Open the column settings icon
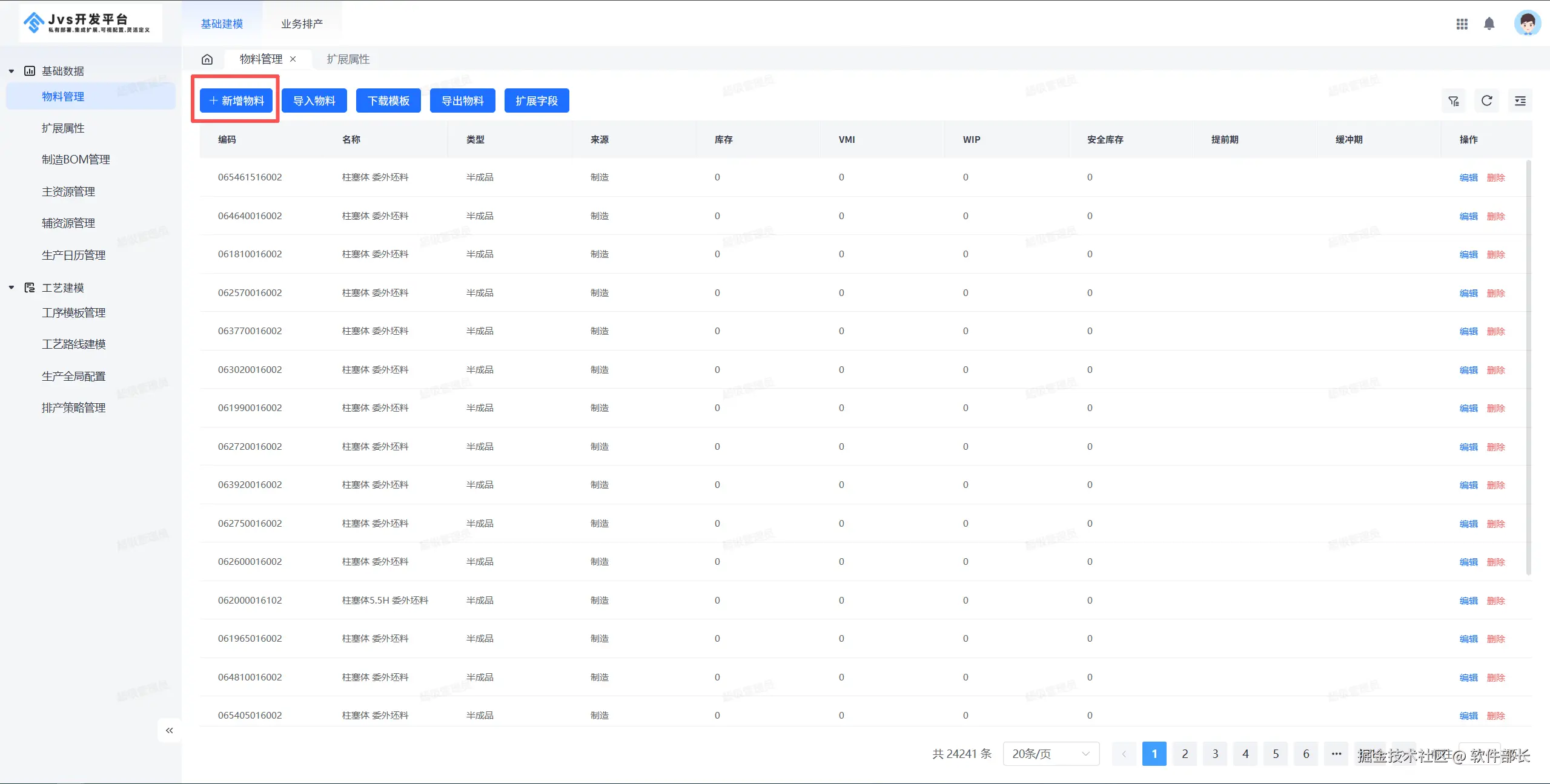This screenshot has height=784, width=1550. [x=1520, y=101]
